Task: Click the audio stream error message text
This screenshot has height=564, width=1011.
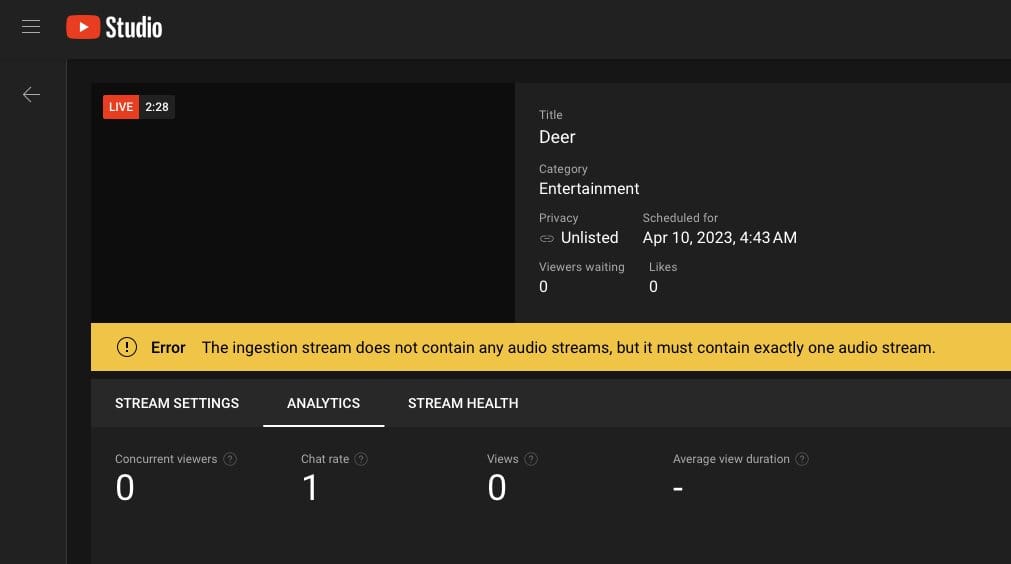Action: pyautogui.click(x=568, y=348)
